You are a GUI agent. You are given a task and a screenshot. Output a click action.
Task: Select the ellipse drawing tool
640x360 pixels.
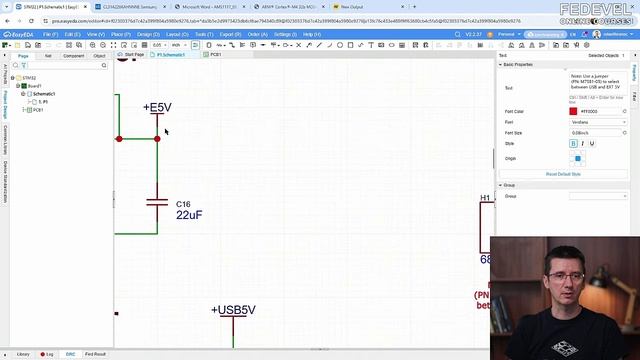point(391,45)
